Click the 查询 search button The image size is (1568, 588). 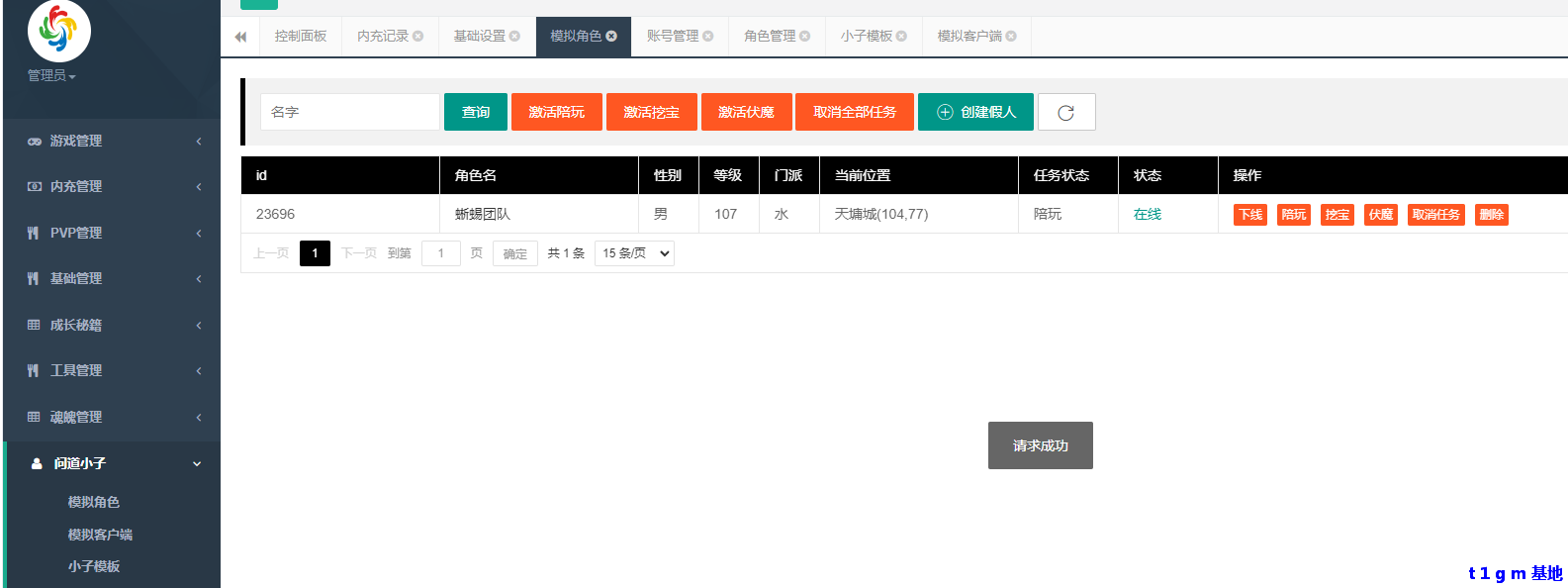coord(476,113)
